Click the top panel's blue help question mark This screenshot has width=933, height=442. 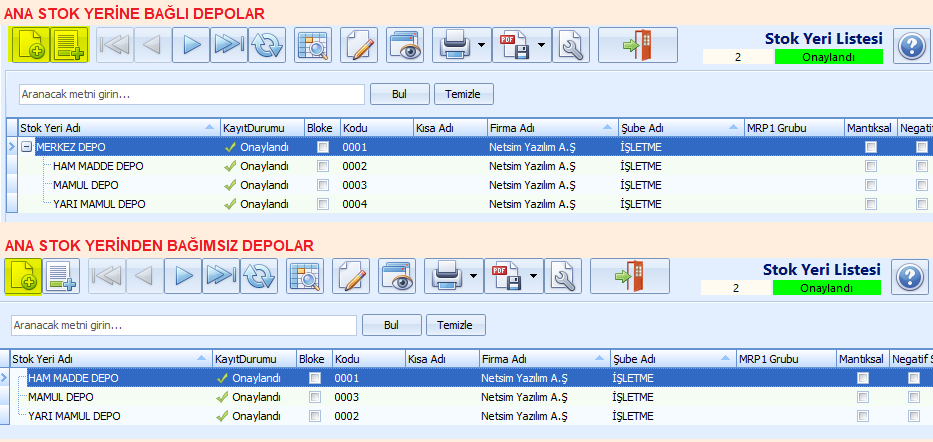[x=910, y=45]
